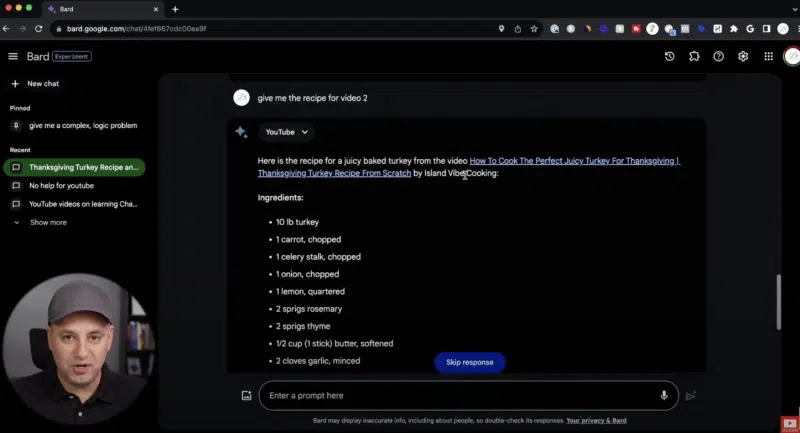Expand Show more recent chats
This screenshot has width=800, height=433.
pos(47,222)
